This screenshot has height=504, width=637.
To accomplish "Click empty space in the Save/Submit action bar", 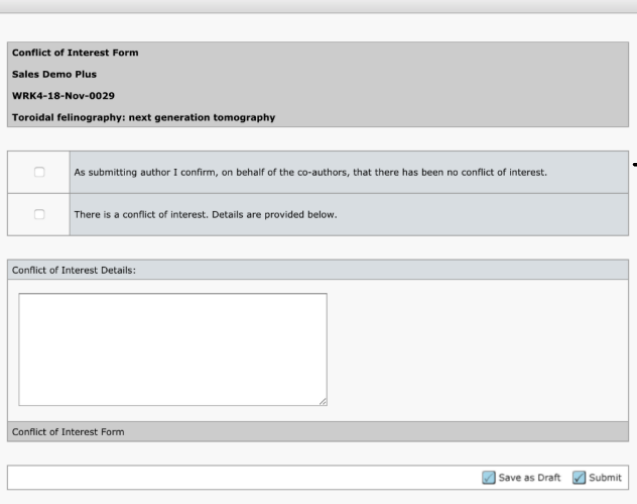I will tap(244, 478).
